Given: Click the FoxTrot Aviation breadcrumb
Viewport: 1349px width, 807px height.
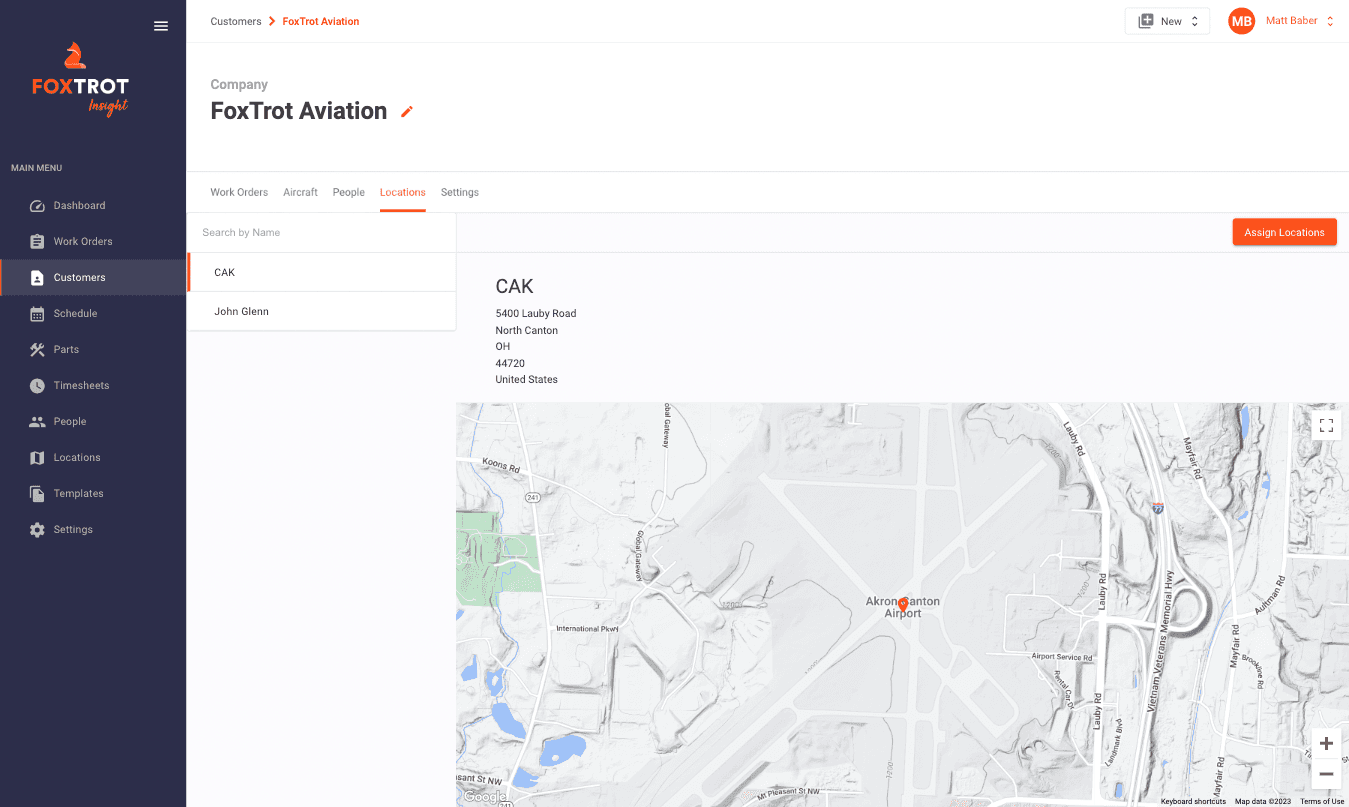Looking at the screenshot, I should point(321,21).
